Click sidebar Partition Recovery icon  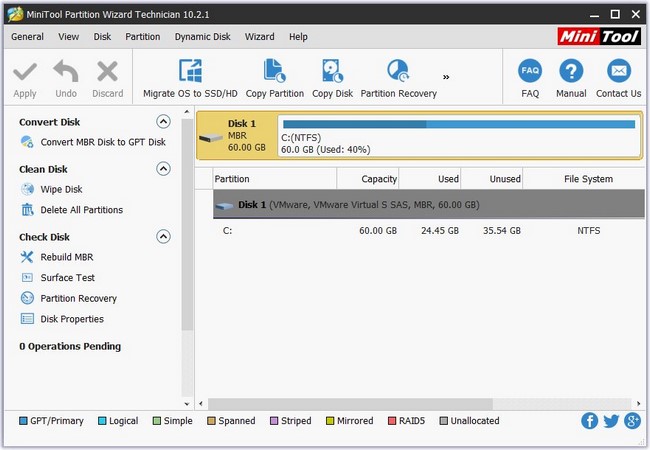(x=27, y=298)
